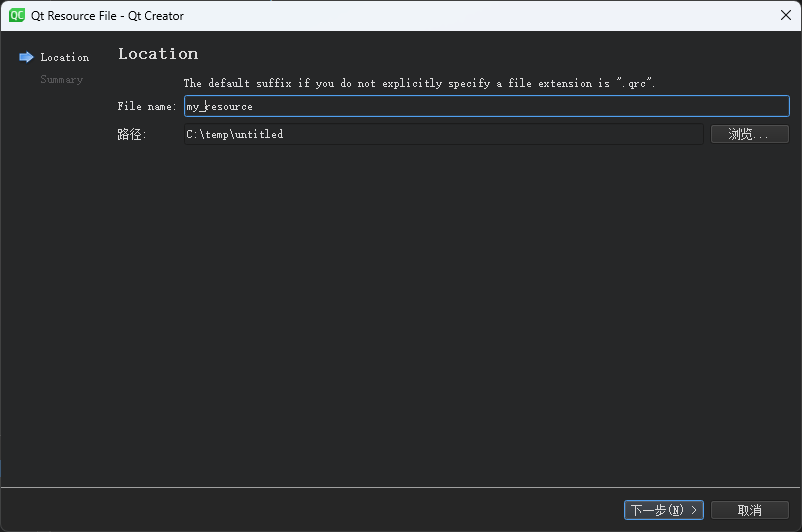This screenshot has width=802, height=532.
Task: Click the separator line above bottom buttons
Action: point(400,488)
